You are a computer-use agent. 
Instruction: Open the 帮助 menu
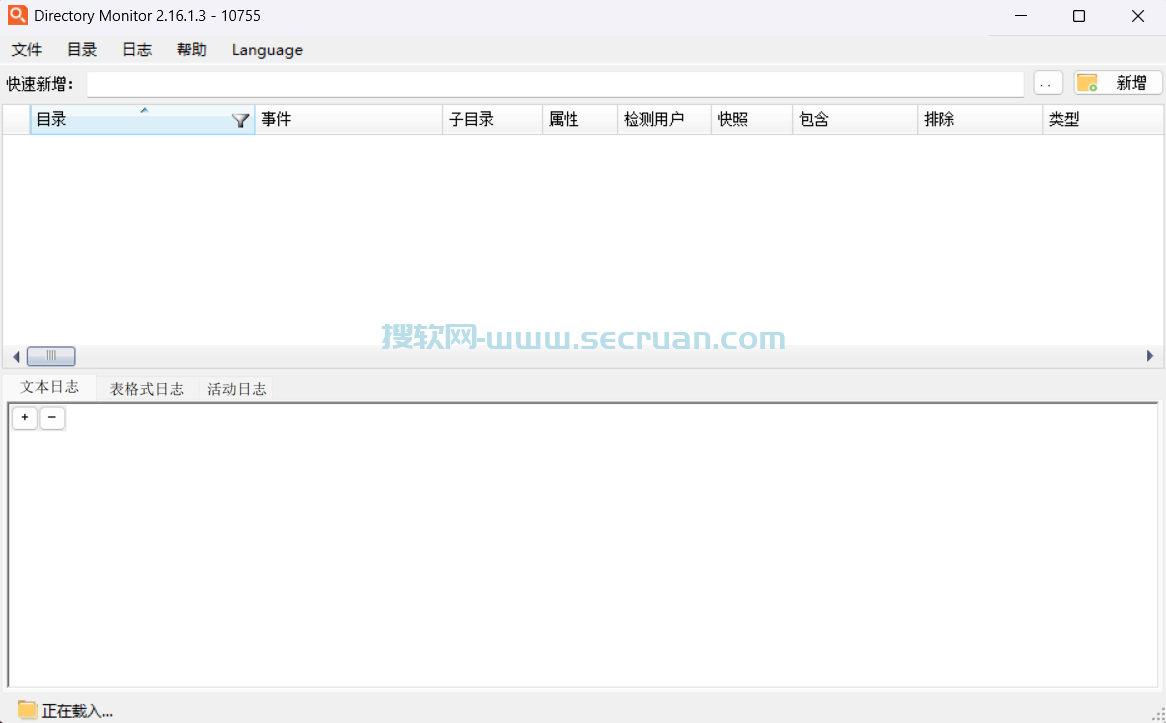tap(192, 50)
